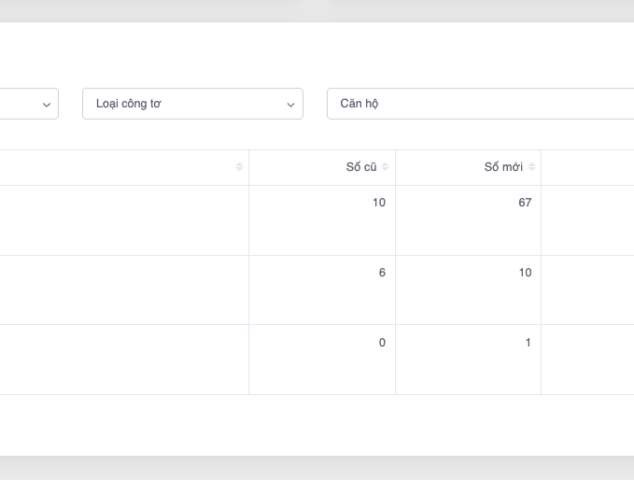Select Số cũ value 10 in first row

(x=378, y=203)
